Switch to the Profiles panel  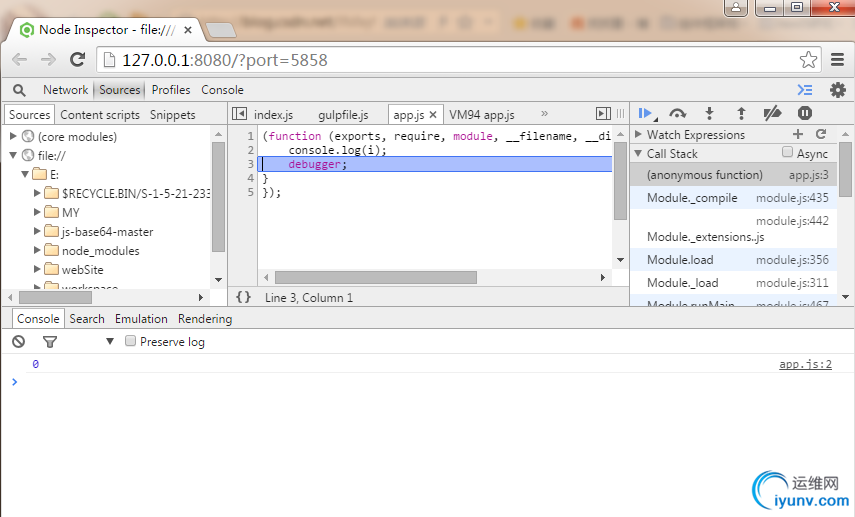pos(171,90)
